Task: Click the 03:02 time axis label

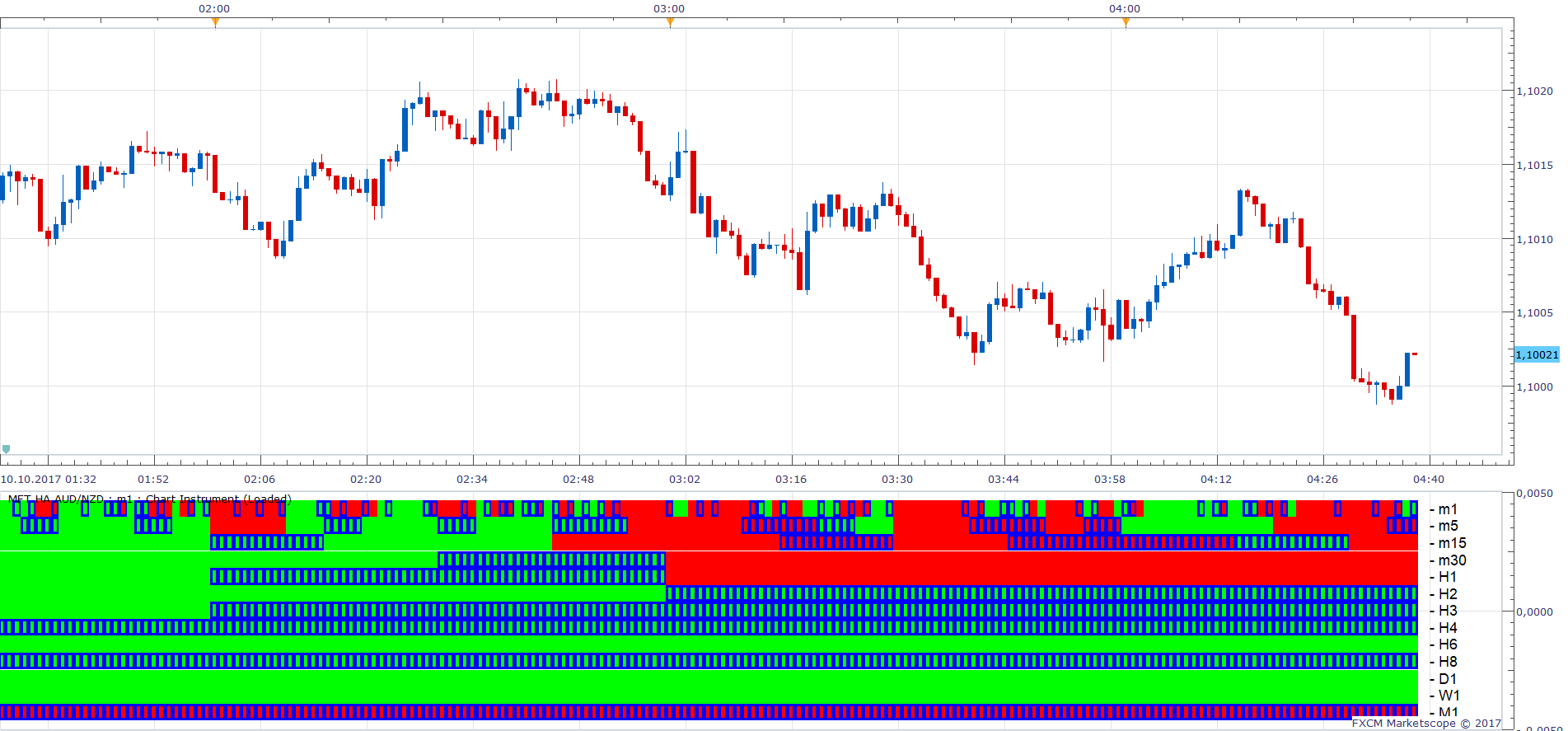Action: click(685, 480)
